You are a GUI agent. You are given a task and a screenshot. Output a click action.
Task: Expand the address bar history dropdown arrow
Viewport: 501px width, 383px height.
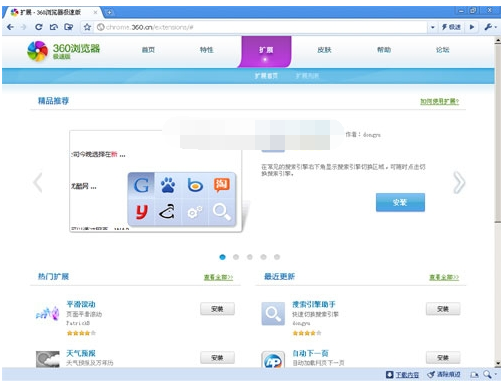(x=432, y=27)
